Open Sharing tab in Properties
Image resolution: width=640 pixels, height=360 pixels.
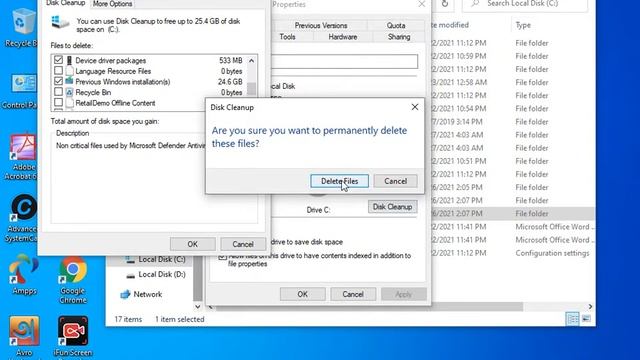pos(399,37)
